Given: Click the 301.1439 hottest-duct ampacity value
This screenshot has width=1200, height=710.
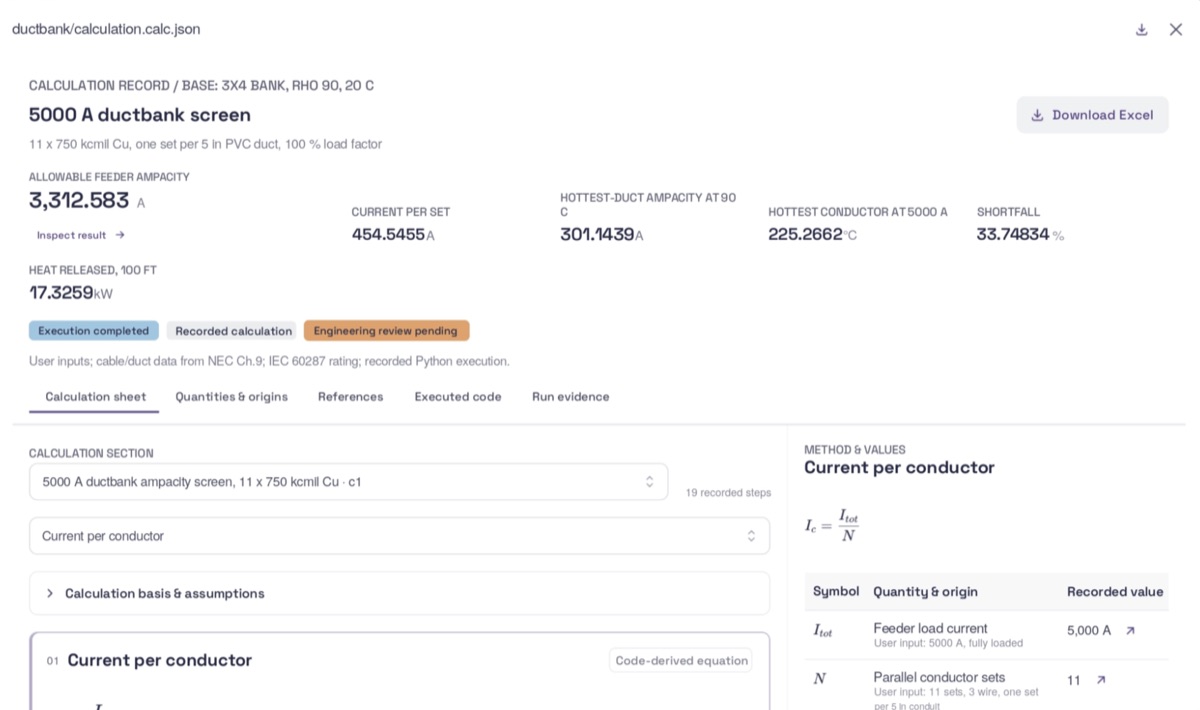Looking at the screenshot, I should pyautogui.click(x=597, y=235).
